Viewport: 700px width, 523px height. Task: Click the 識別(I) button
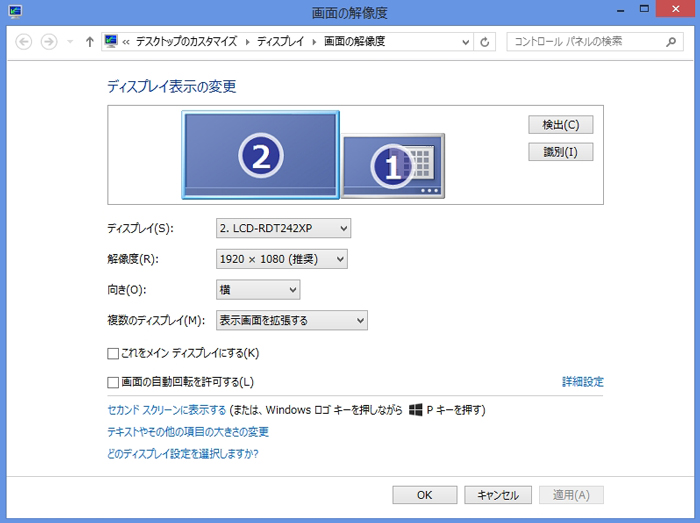561,152
